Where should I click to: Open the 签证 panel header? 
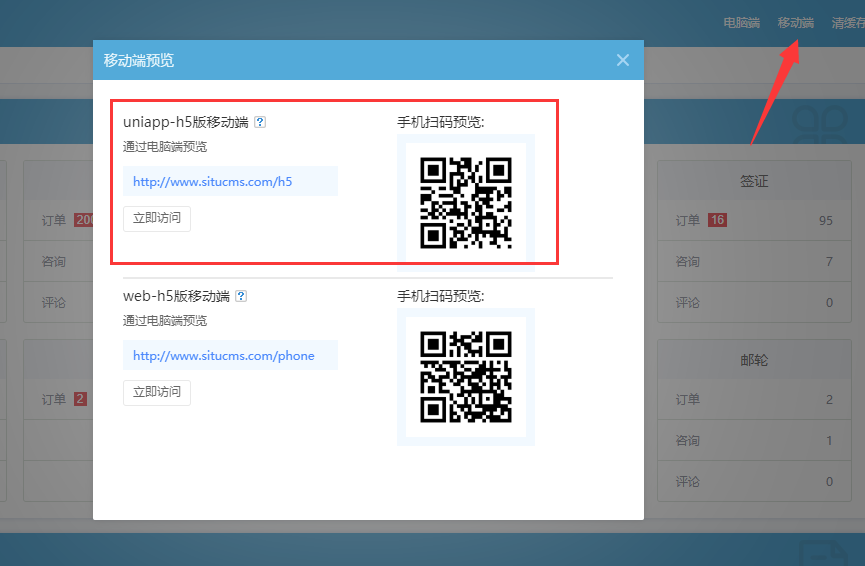click(753, 181)
